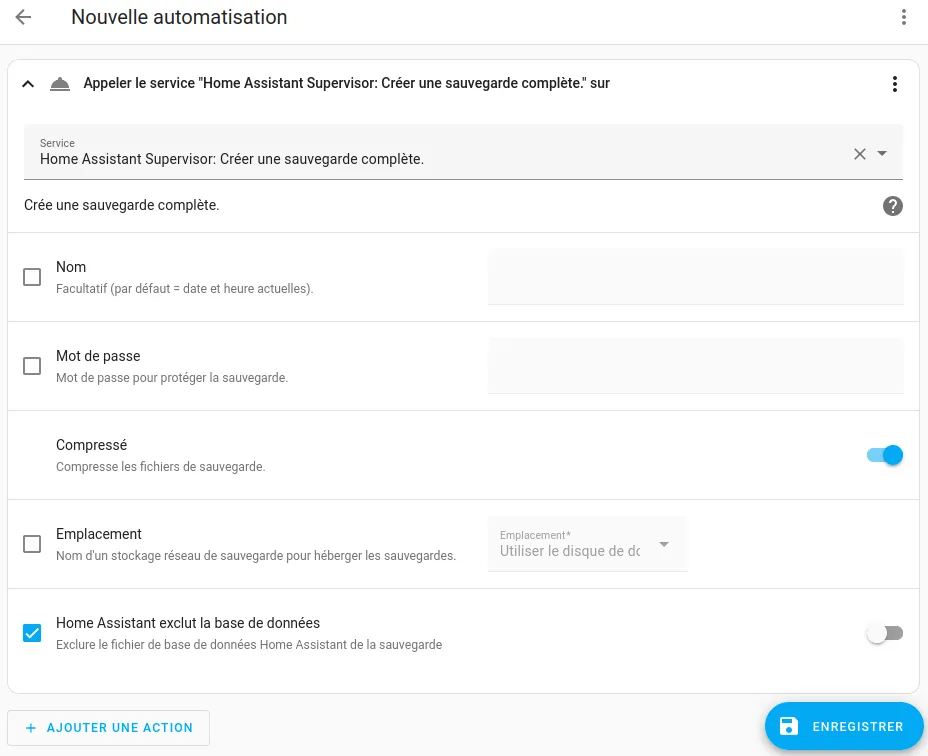This screenshot has height=756, width=928.
Task: Click the floppy disk save icon
Action: coord(790,726)
